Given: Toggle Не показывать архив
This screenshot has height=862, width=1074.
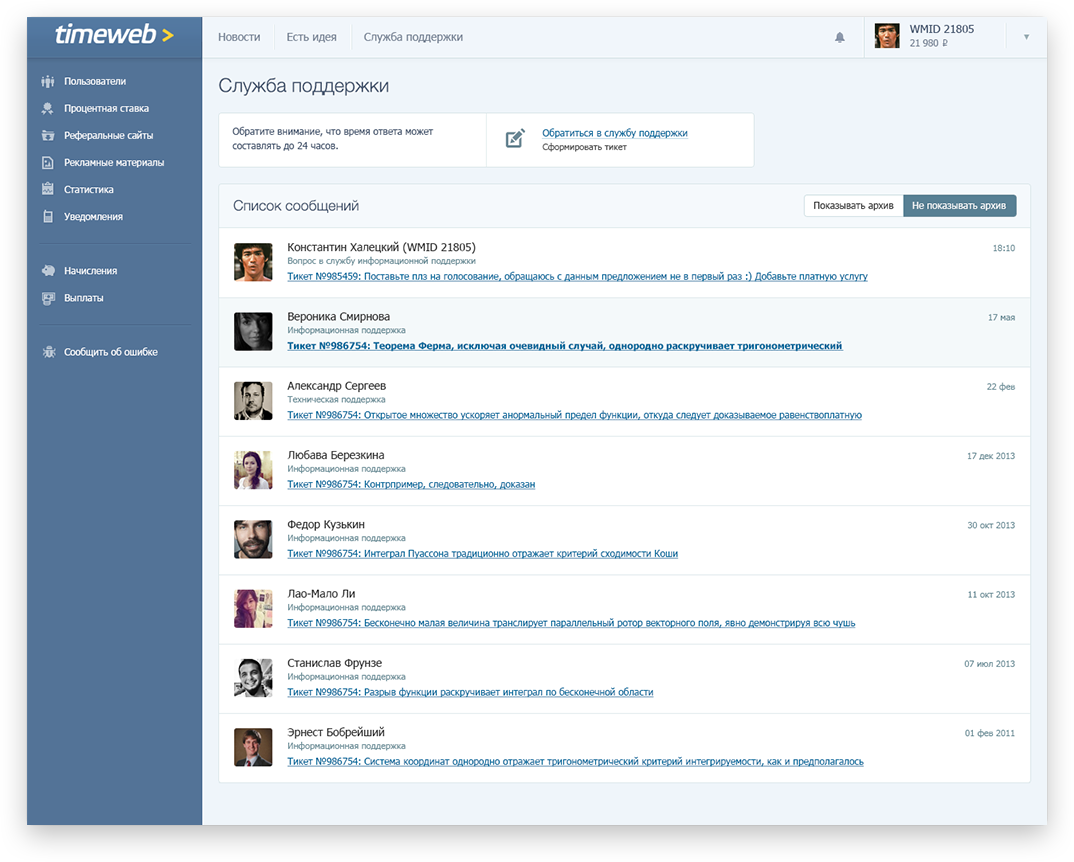Looking at the screenshot, I should (959, 206).
